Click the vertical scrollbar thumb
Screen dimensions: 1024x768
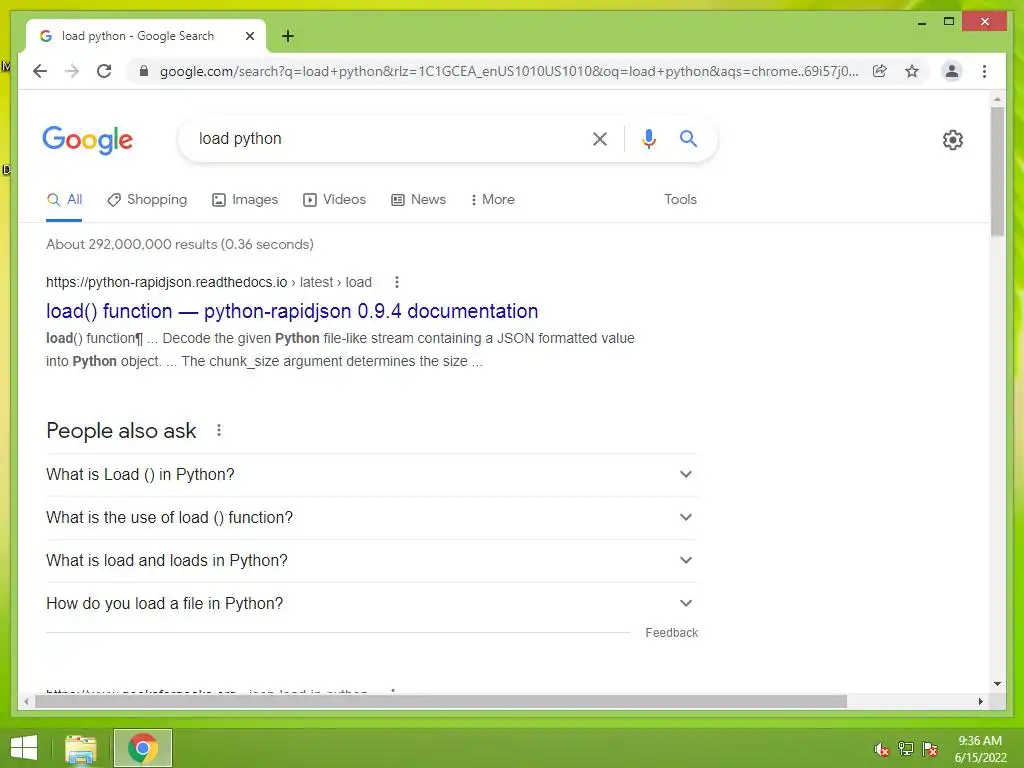(997, 172)
